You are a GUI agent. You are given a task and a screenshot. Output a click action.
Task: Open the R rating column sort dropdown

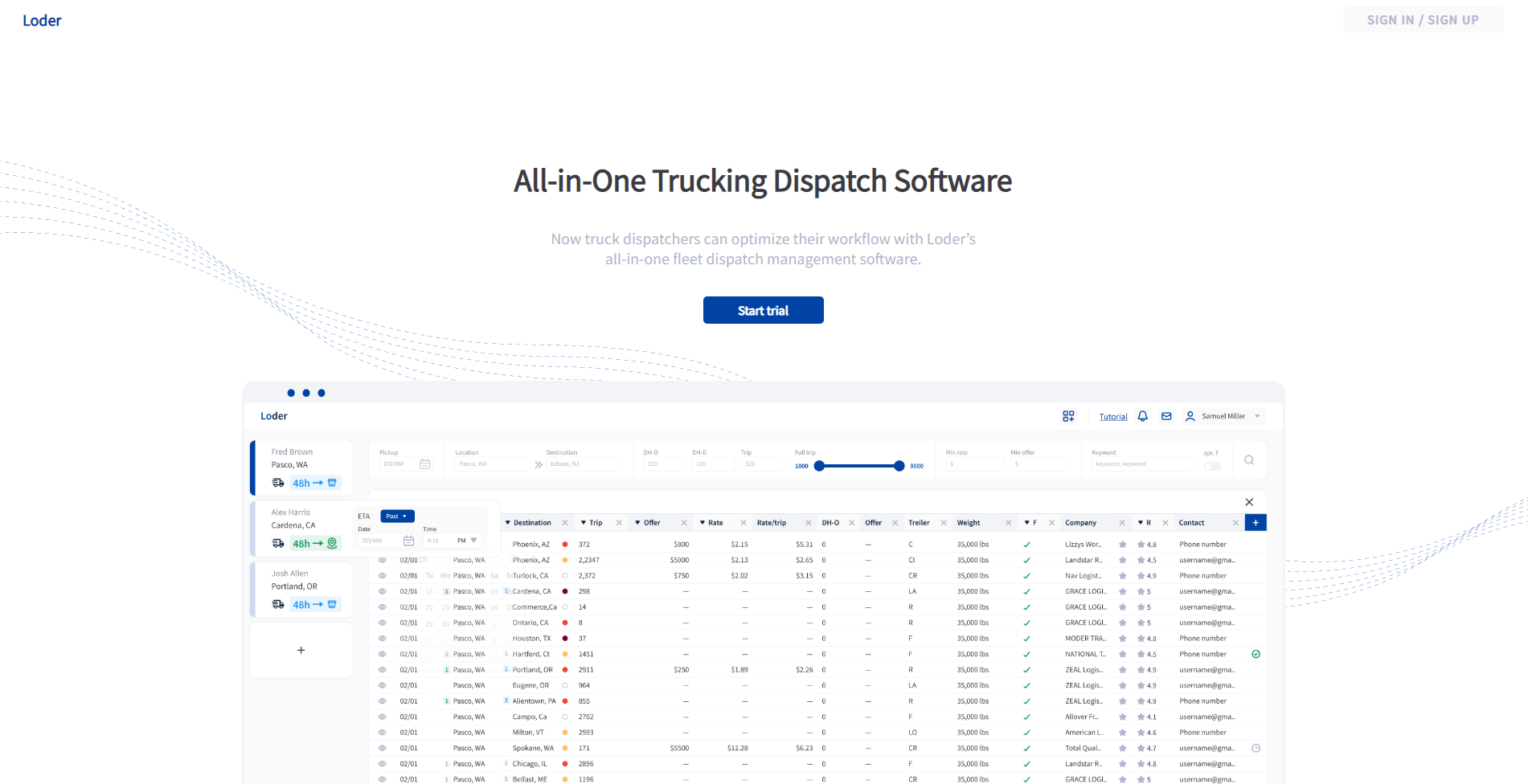[1141, 523]
